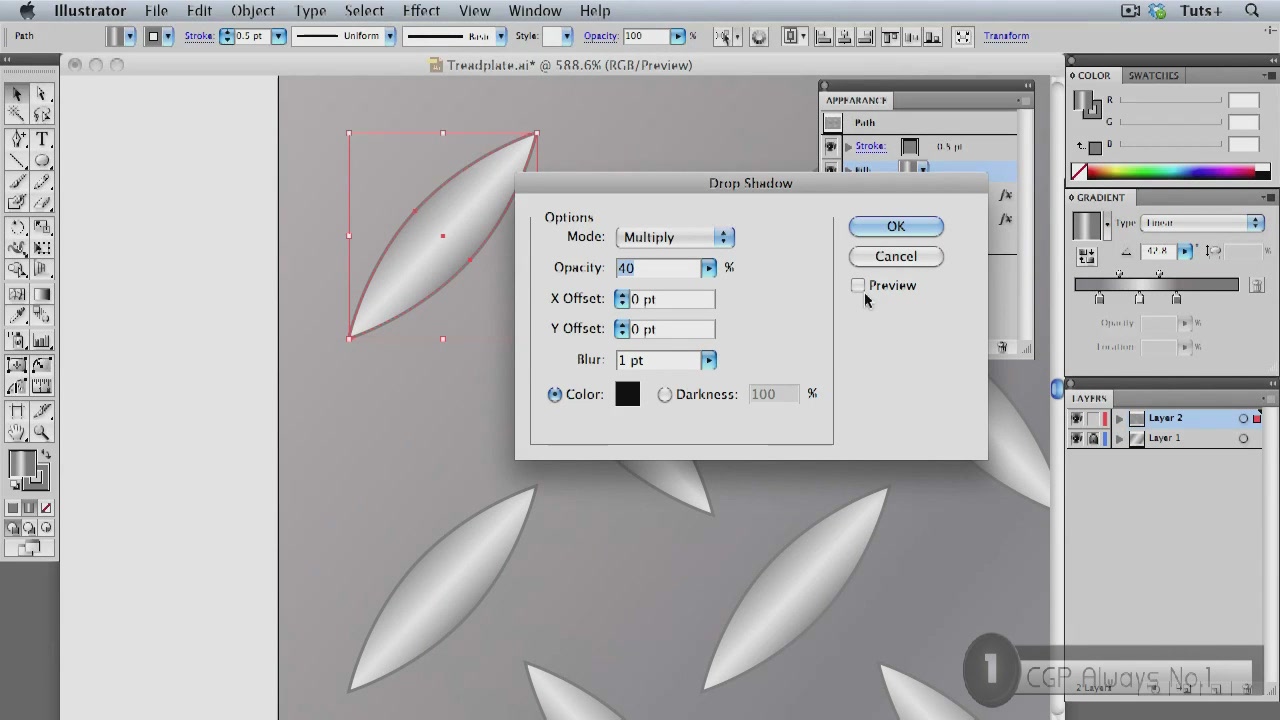Open the Effect menu
The height and width of the screenshot is (720, 1280).
tap(421, 11)
